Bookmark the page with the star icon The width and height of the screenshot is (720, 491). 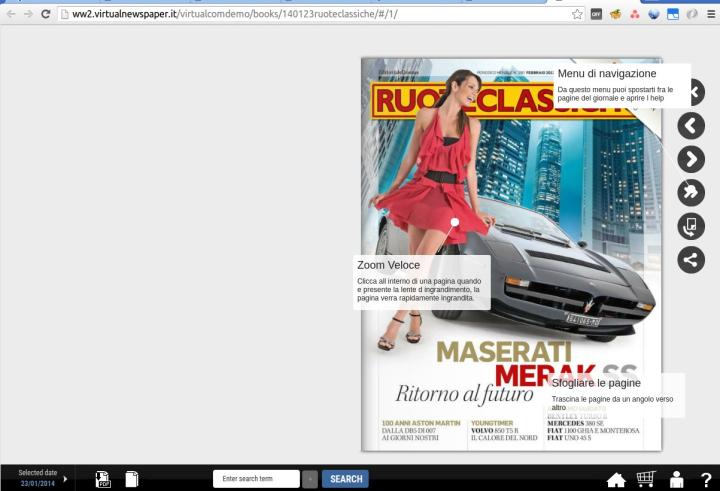pos(577,14)
